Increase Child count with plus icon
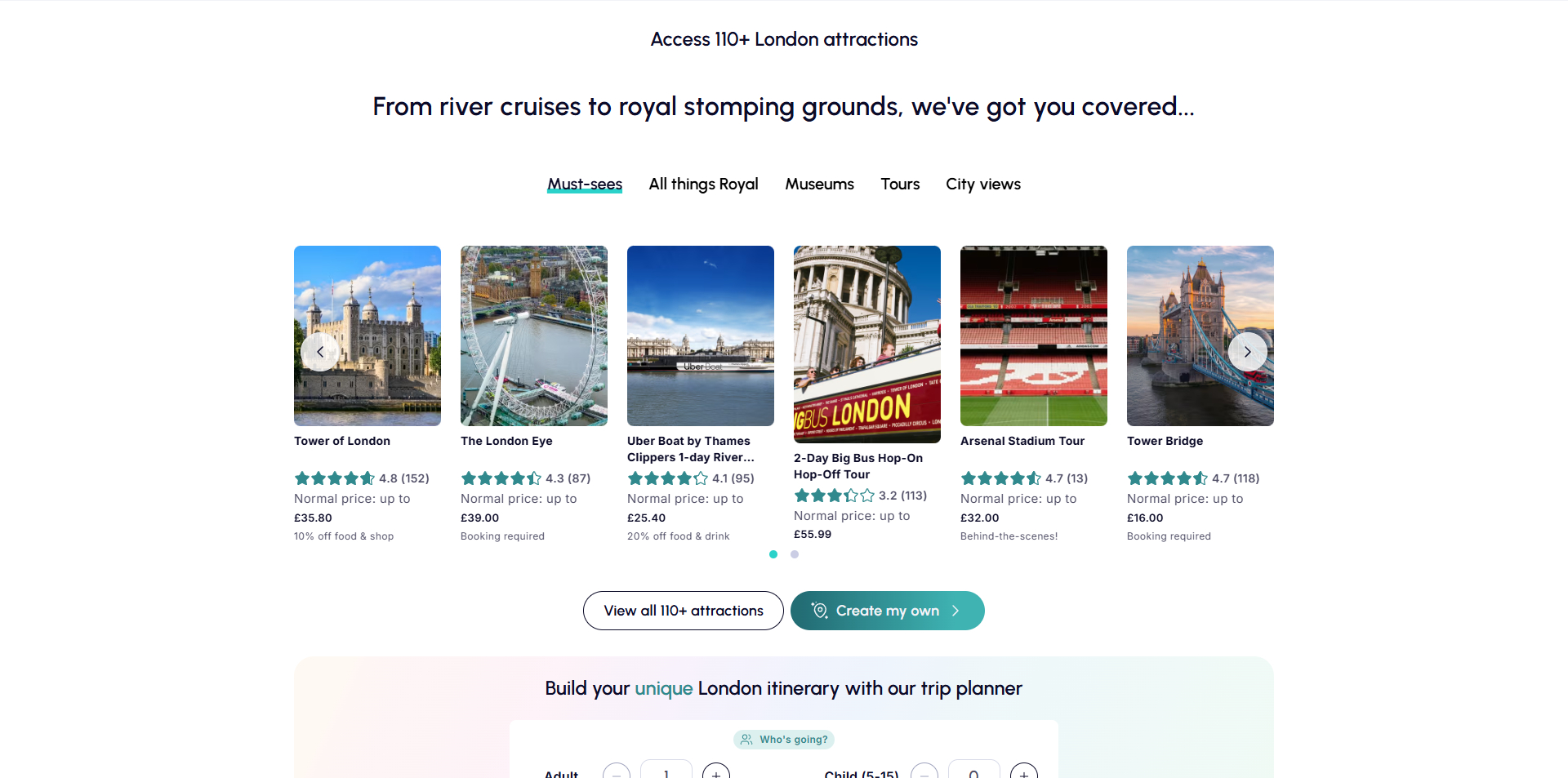 coord(1023,774)
